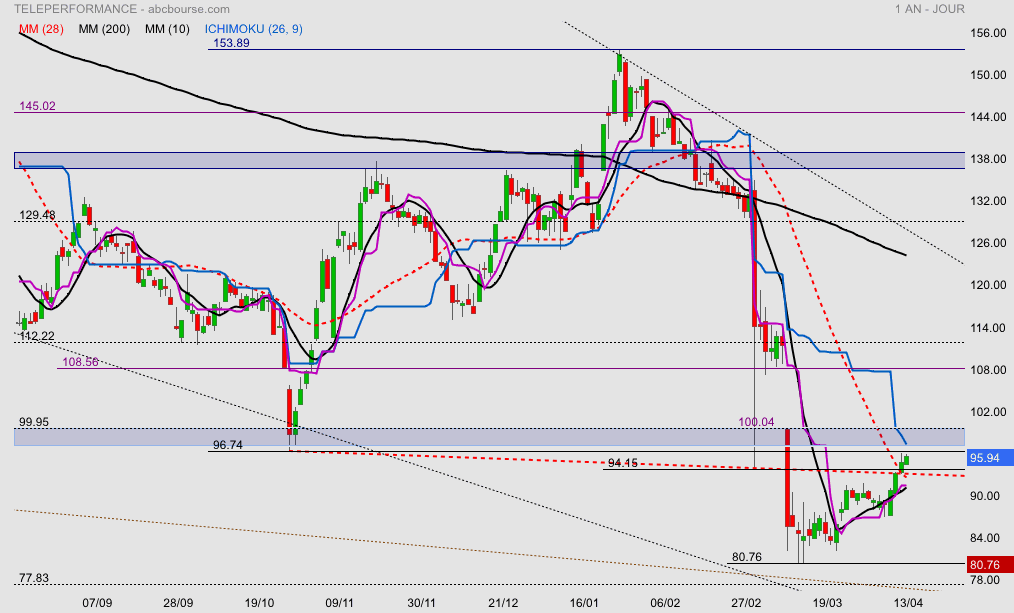Click the 145.02 level label
1014x613 pixels.
click(x=38, y=106)
